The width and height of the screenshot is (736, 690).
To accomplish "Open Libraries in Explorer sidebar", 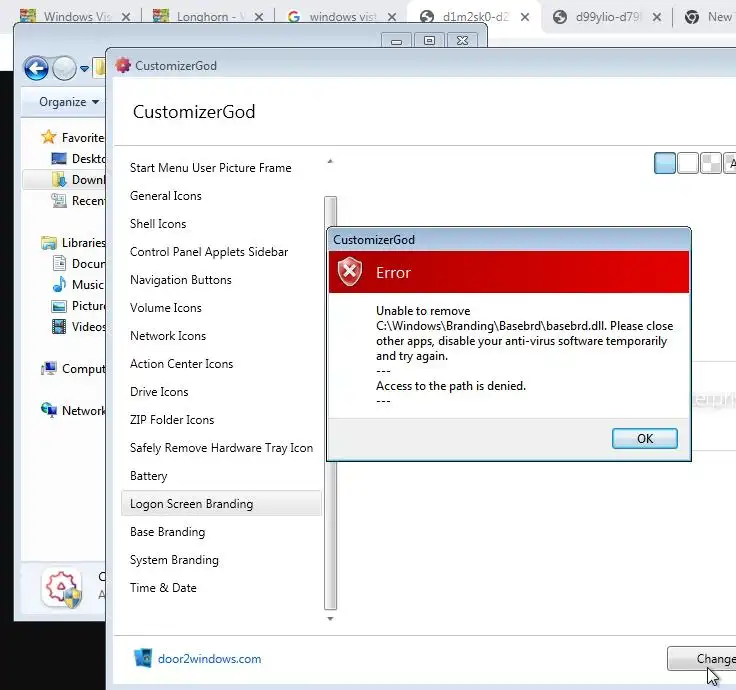I will coord(73,243).
